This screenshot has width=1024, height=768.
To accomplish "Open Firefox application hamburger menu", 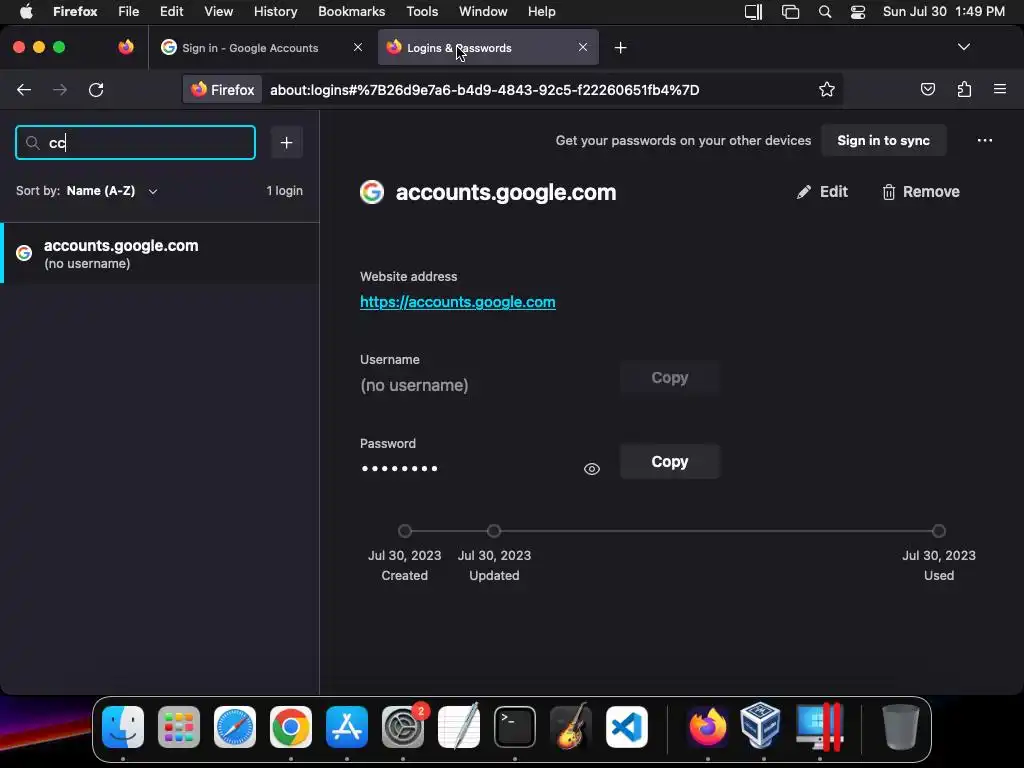I will [x=999, y=89].
